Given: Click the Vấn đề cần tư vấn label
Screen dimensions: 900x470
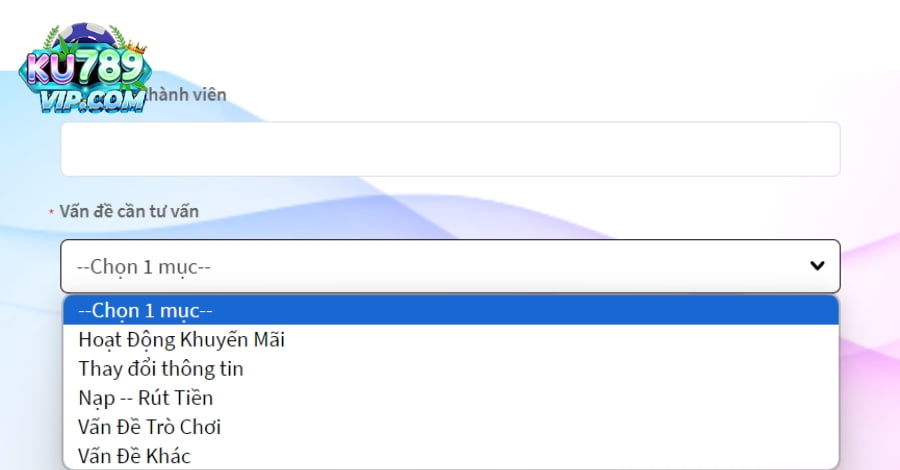Looking at the screenshot, I should click(129, 211).
